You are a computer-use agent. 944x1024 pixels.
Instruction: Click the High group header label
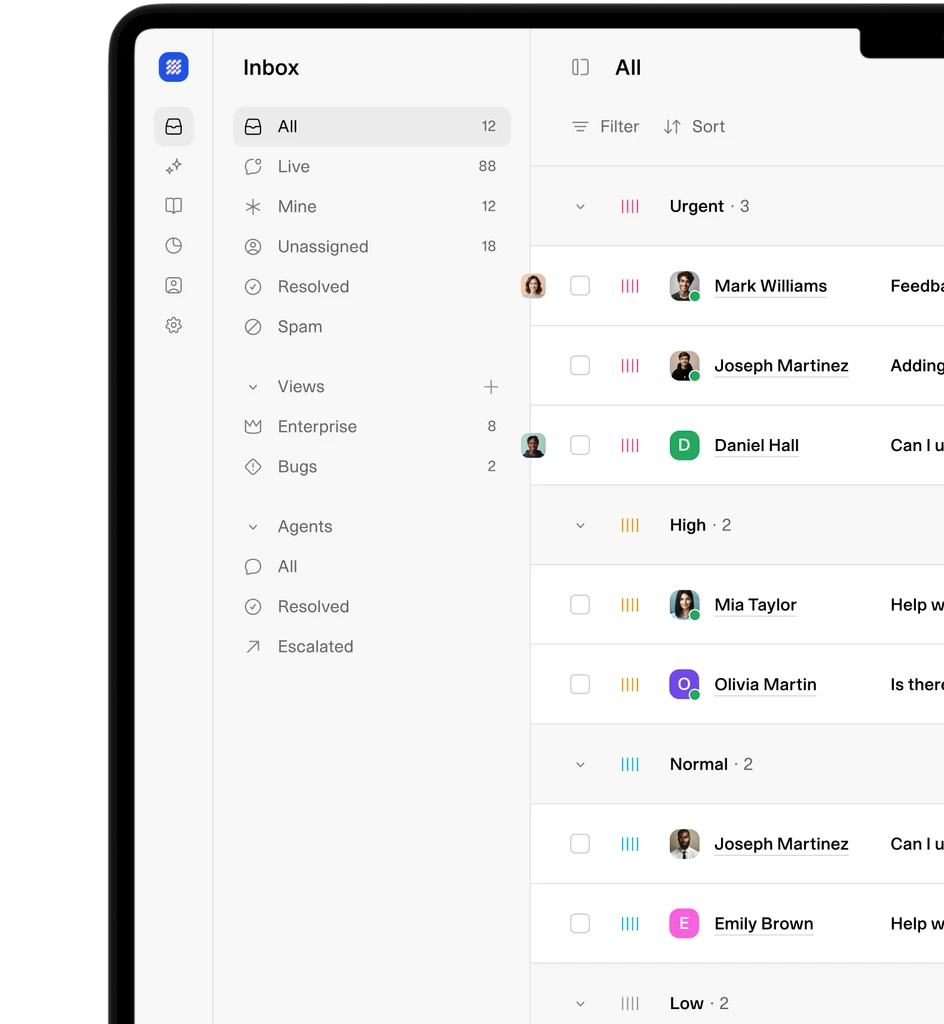(687, 525)
